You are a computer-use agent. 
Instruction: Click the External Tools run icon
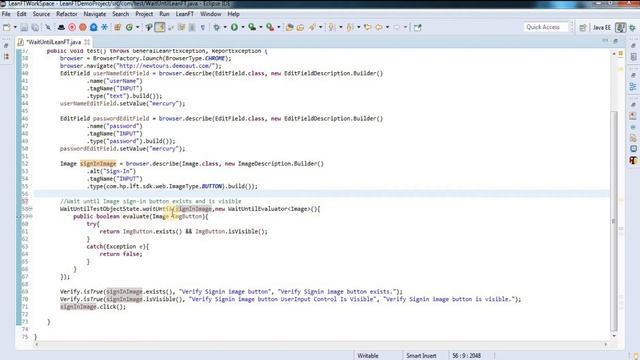[270, 27]
